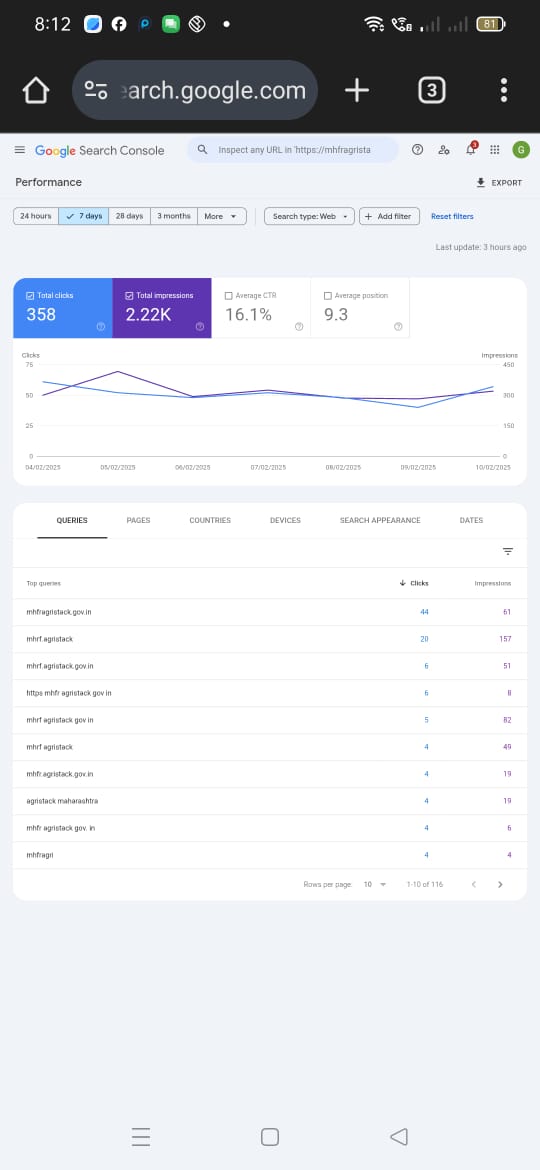Screen dimensions: 540x1170
Task: Click the Performance page heading
Action: click(x=48, y=182)
